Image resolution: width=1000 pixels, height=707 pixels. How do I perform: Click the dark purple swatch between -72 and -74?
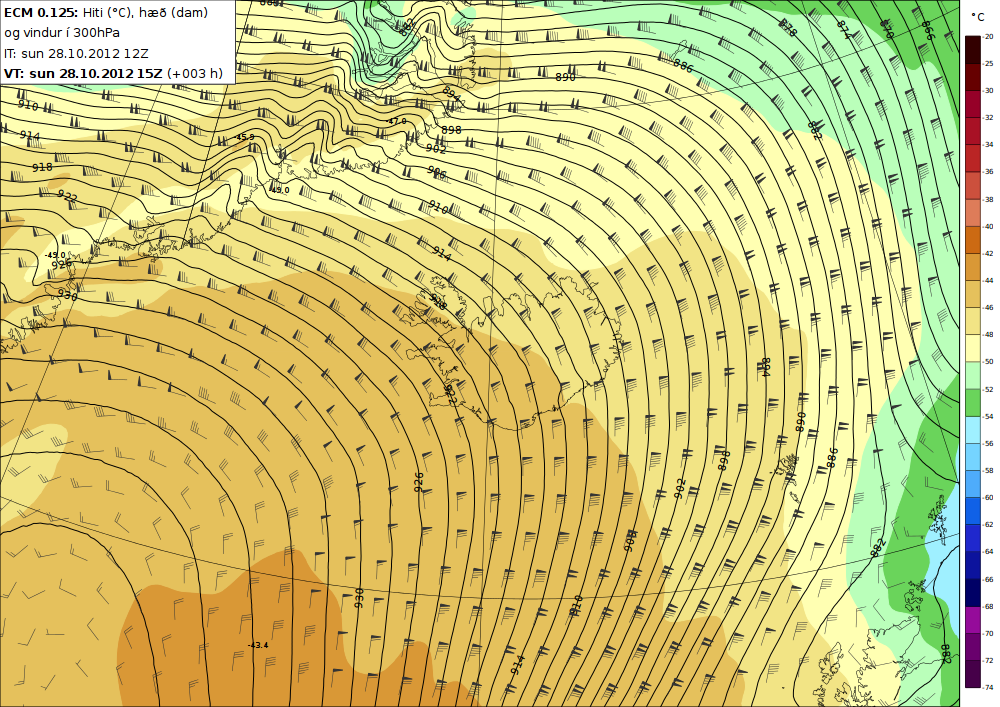tap(973, 674)
